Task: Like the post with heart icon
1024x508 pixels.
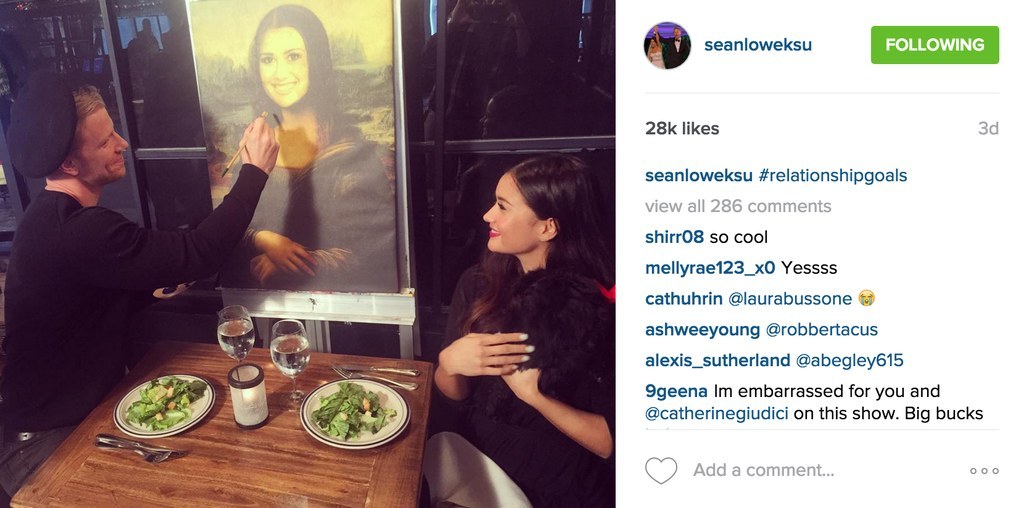Action: pos(661,470)
